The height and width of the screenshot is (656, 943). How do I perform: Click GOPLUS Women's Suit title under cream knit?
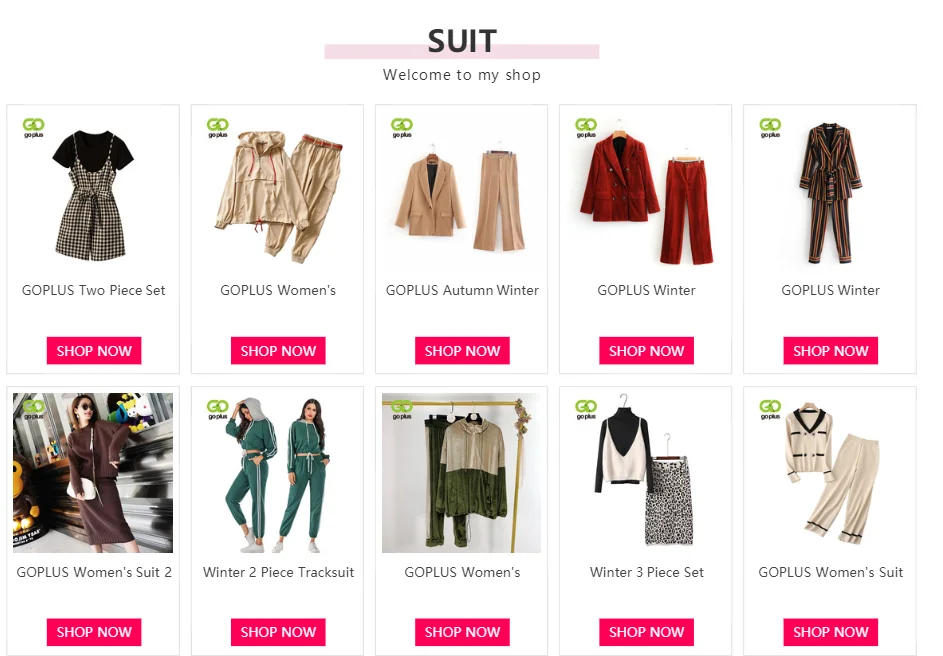coord(831,572)
